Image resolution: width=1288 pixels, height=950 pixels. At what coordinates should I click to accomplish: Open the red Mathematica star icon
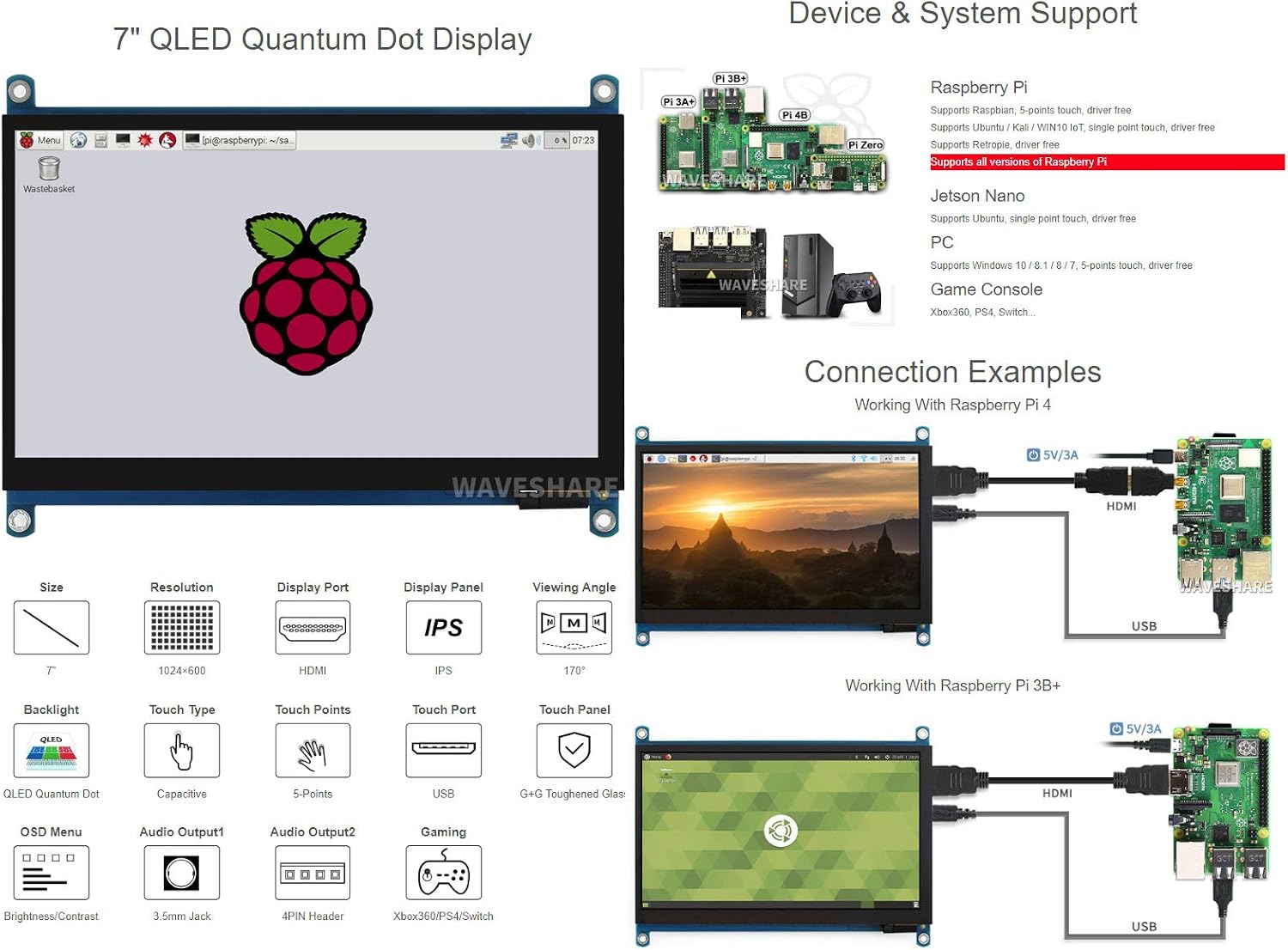pyautogui.click(x=145, y=140)
